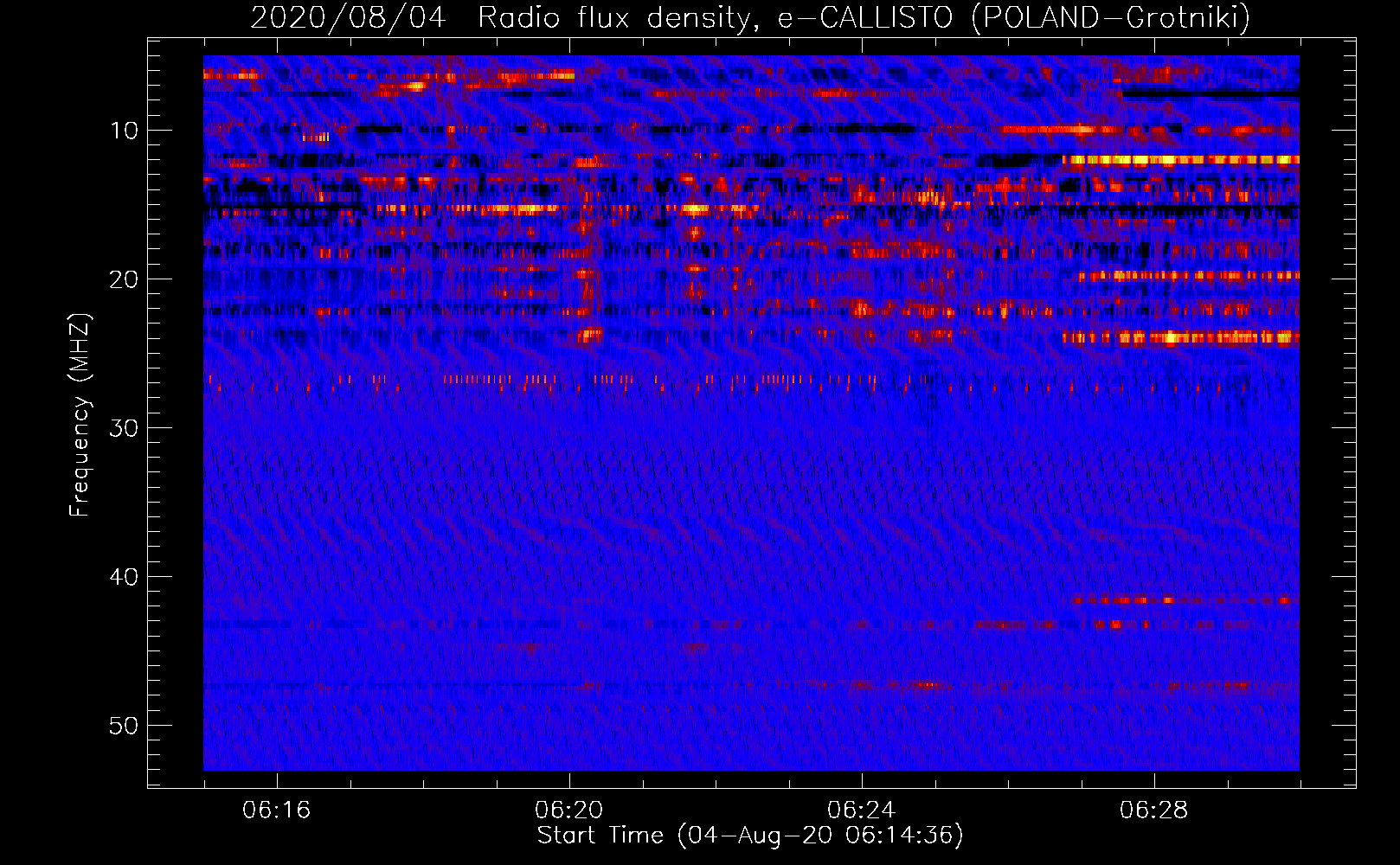Screen dimensions: 1400x865
Task: Click the time tick label '06:28'
Action: pyautogui.click(x=1154, y=811)
